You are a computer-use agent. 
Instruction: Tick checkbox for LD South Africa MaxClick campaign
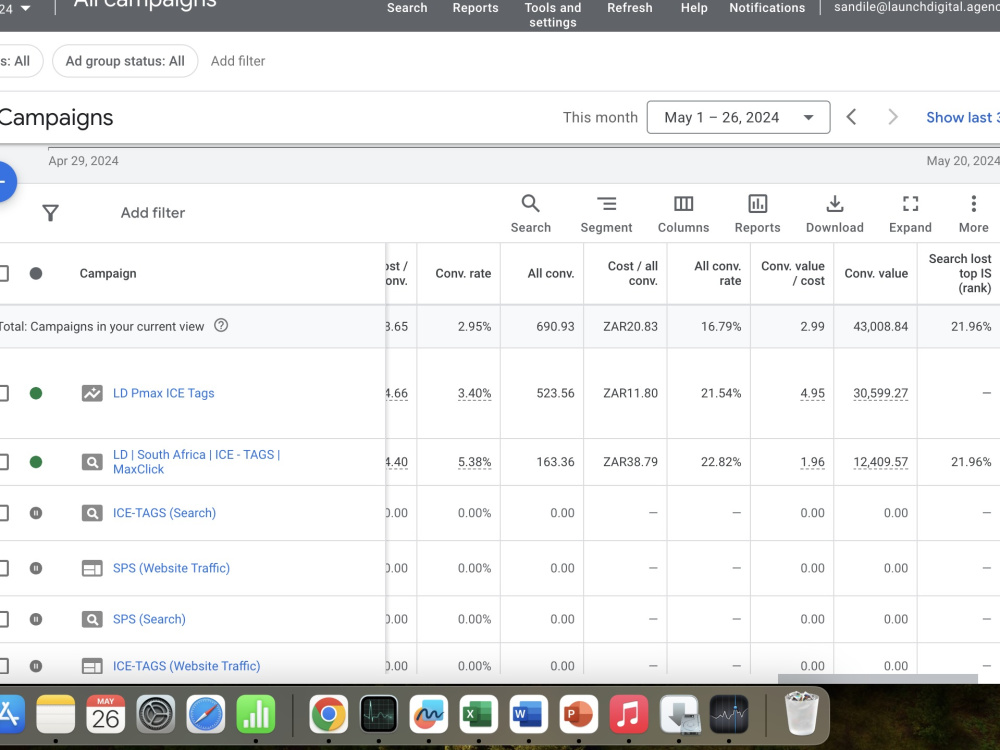tap(3, 462)
